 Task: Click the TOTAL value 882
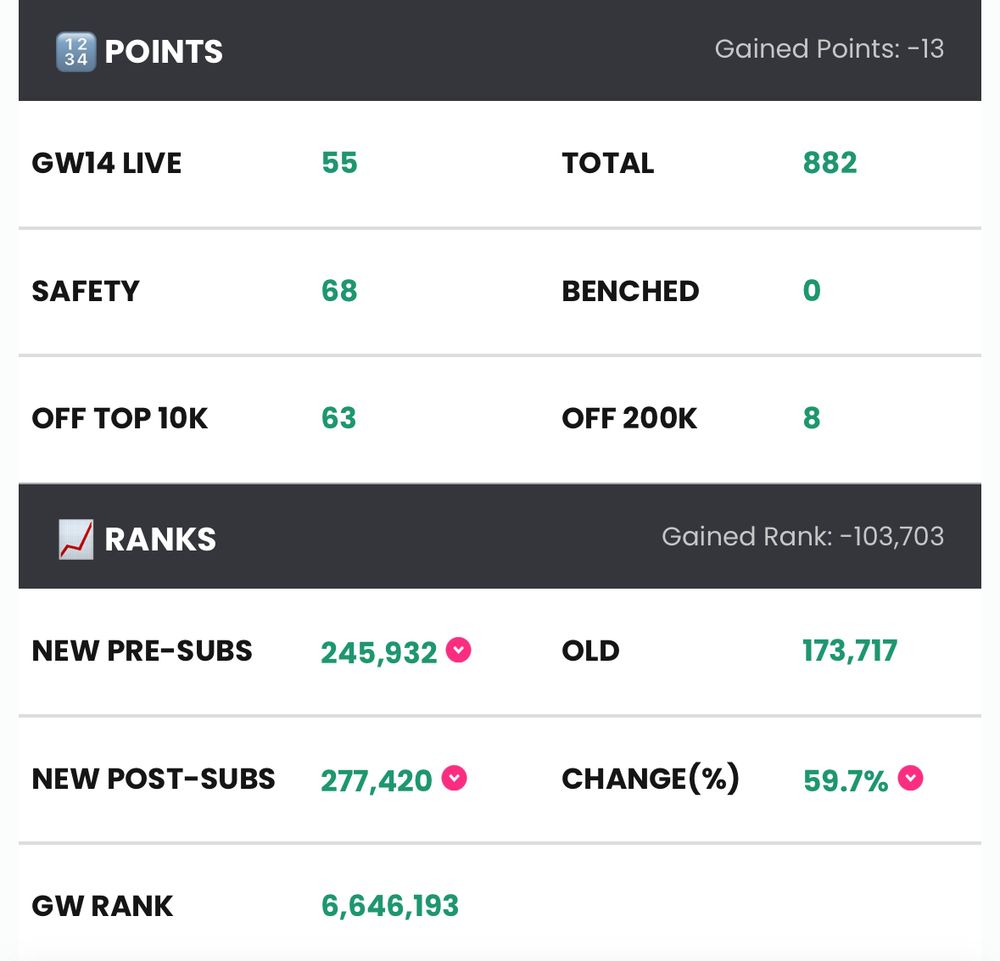click(x=830, y=163)
